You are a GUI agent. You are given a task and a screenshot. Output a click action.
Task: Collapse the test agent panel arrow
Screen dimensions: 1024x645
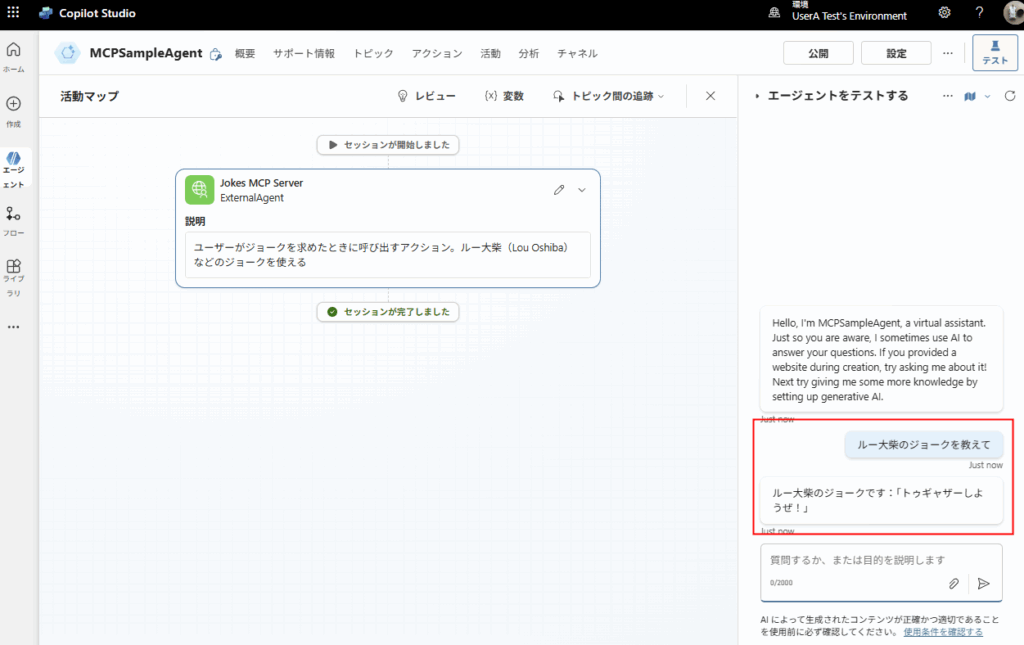point(757,96)
